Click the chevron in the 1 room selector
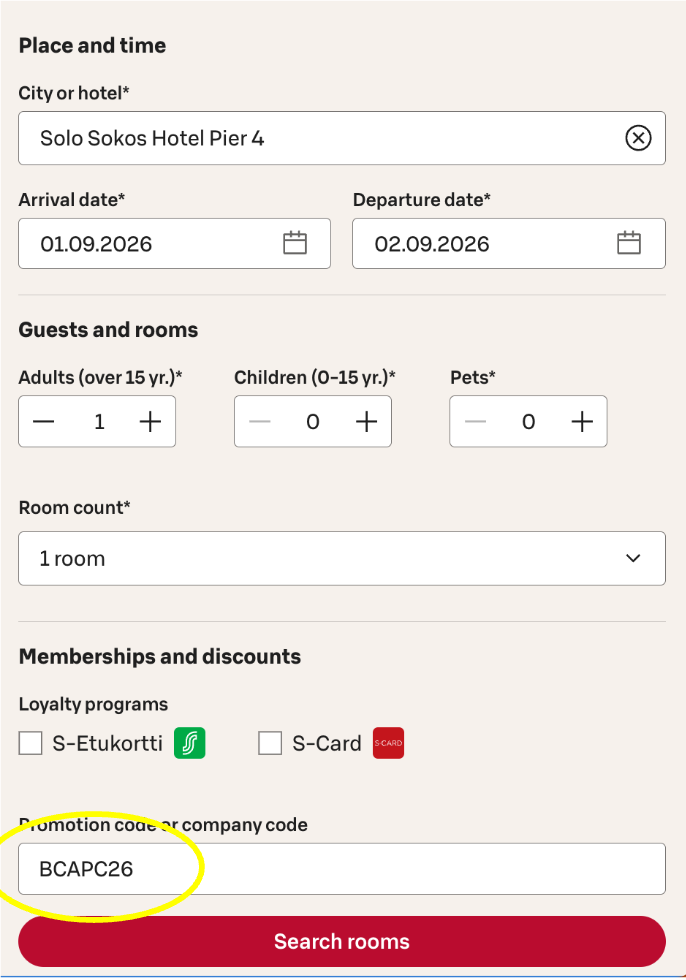Image resolution: width=686 pixels, height=980 pixels. click(633, 558)
